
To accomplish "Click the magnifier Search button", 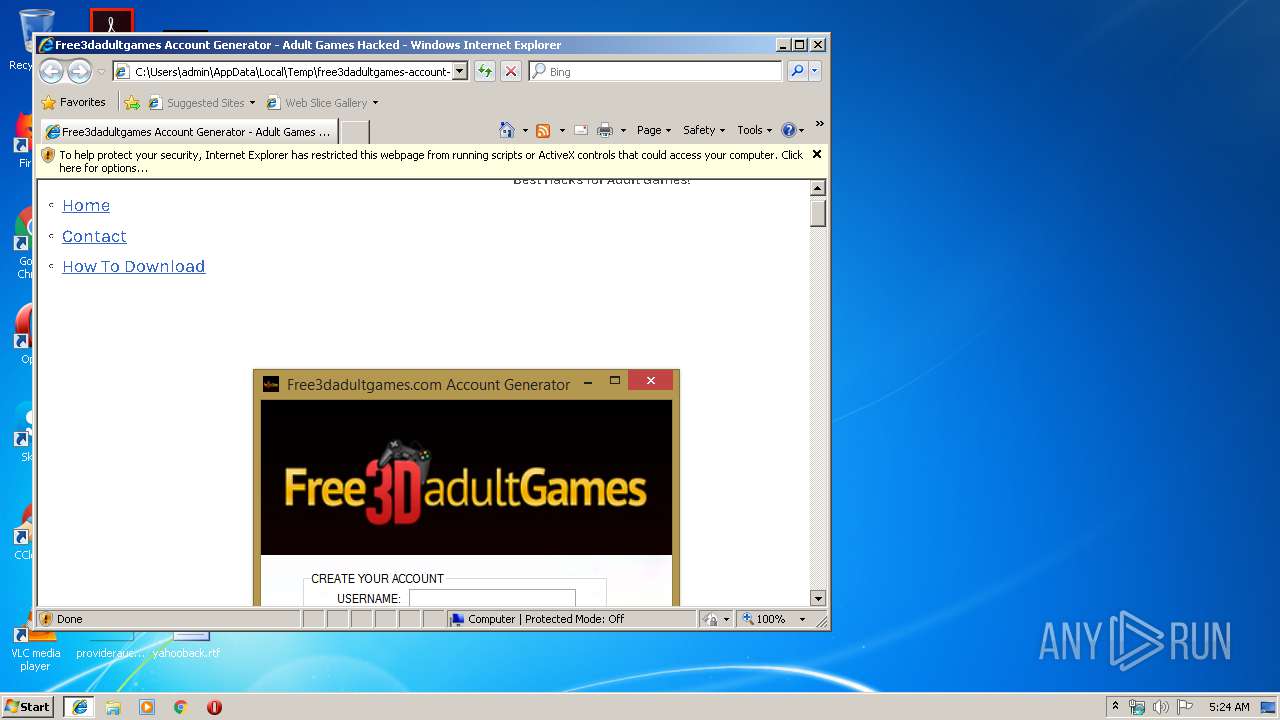I will (797, 71).
